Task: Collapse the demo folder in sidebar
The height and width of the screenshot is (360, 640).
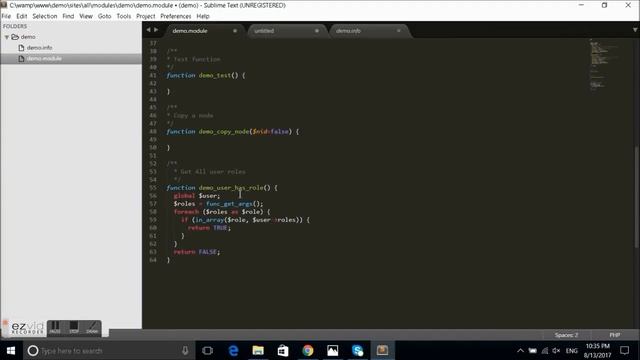Action: (x=7, y=37)
